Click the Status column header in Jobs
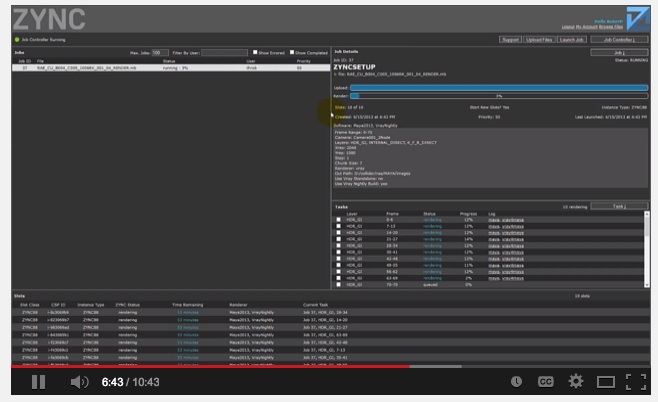The width and height of the screenshot is (658, 402). 169,61
